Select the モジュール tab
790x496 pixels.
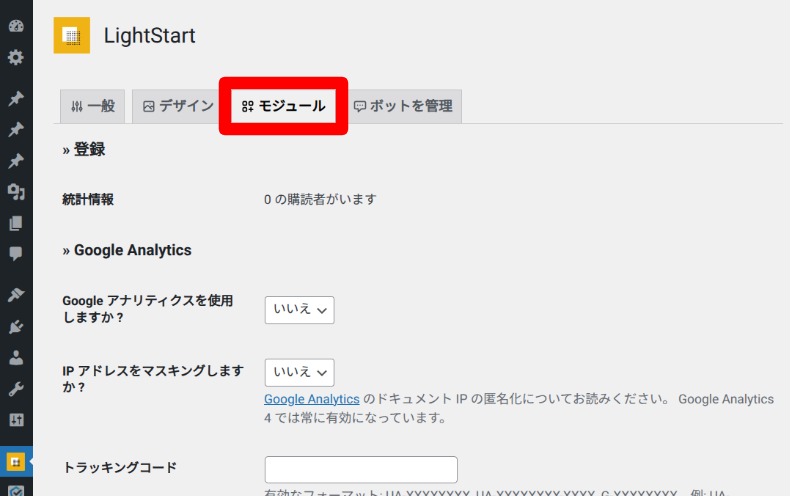coord(283,106)
